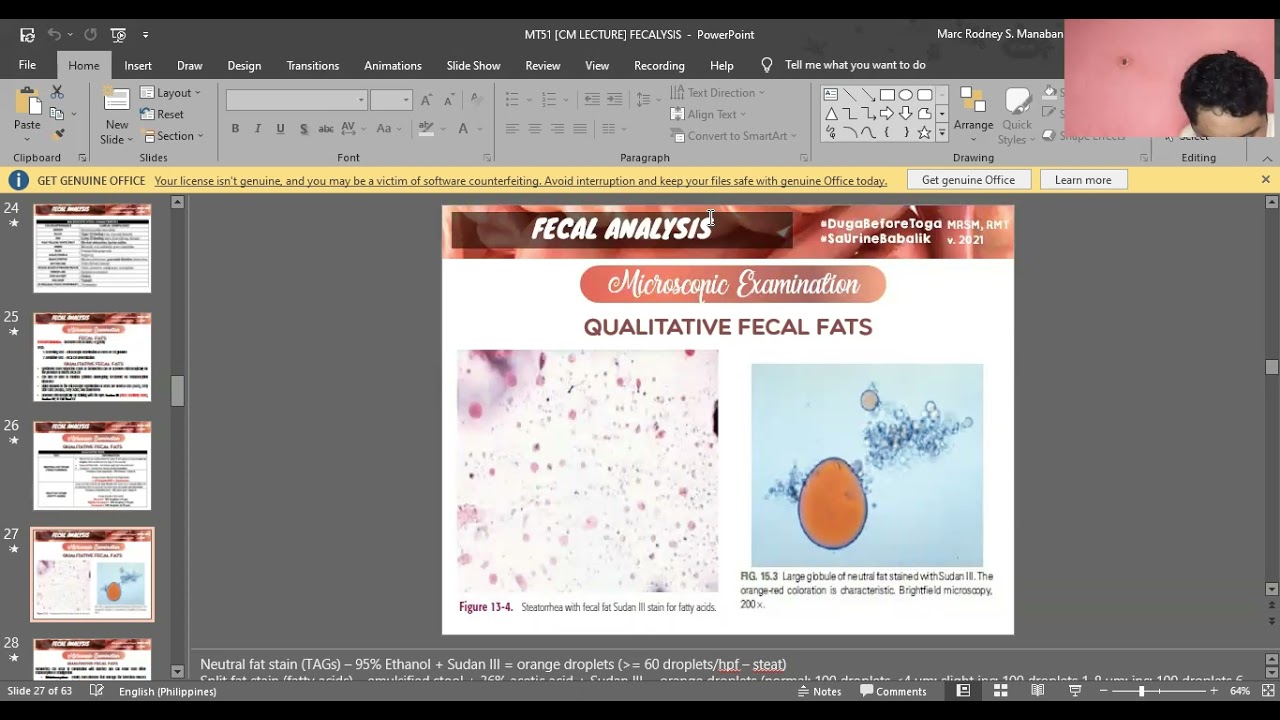This screenshot has height=720, width=1280.
Task: Pick the rectangle shape in the shapes gallery
Action: tap(887, 95)
